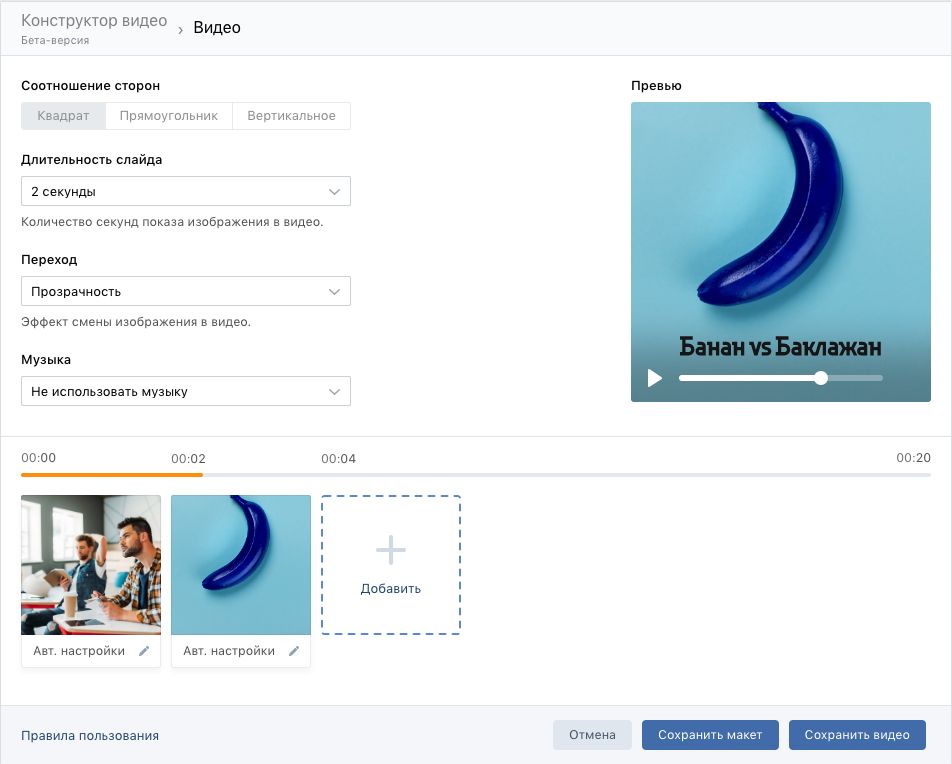The width and height of the screenshot is (952, 764).
Task: Select the two men slide thumbnail
Action: (x=91, y=565)
